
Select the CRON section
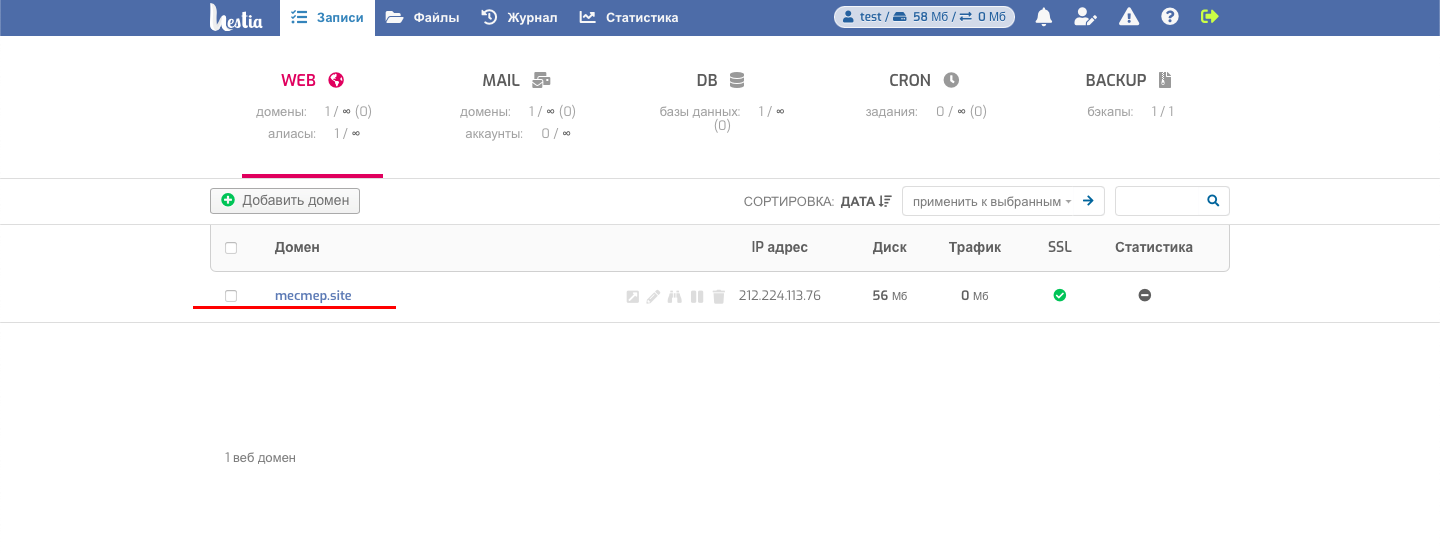tap(923, 80)
